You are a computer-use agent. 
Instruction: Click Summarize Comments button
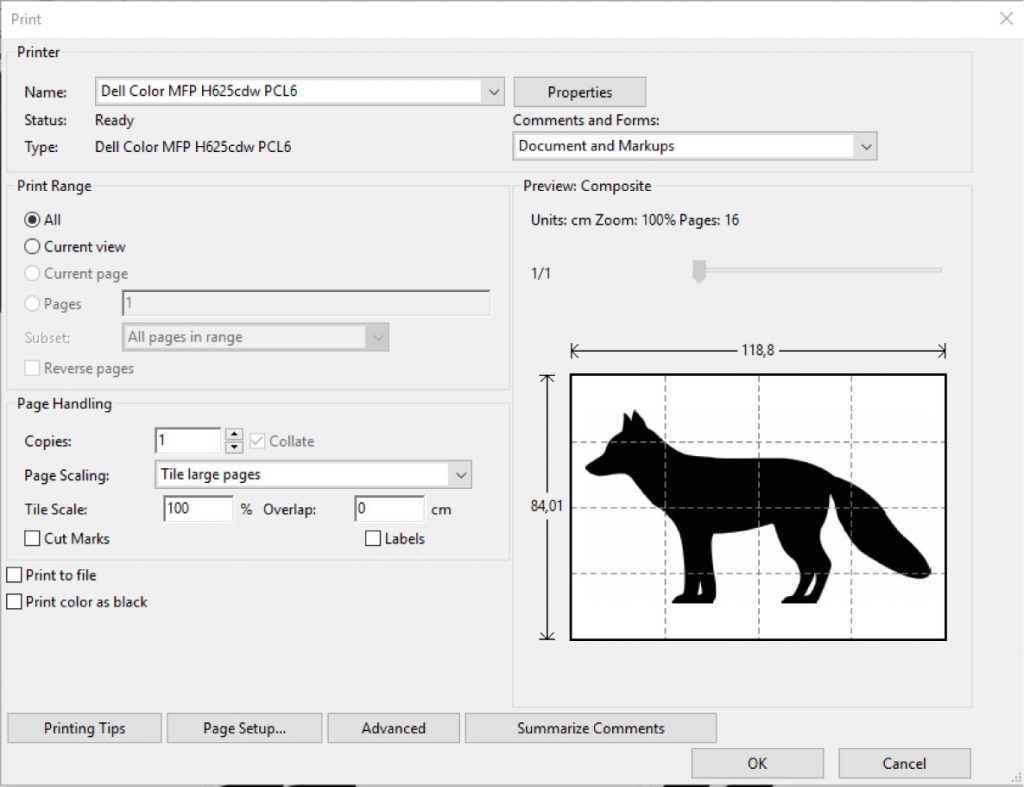click(x=590, y=728)
